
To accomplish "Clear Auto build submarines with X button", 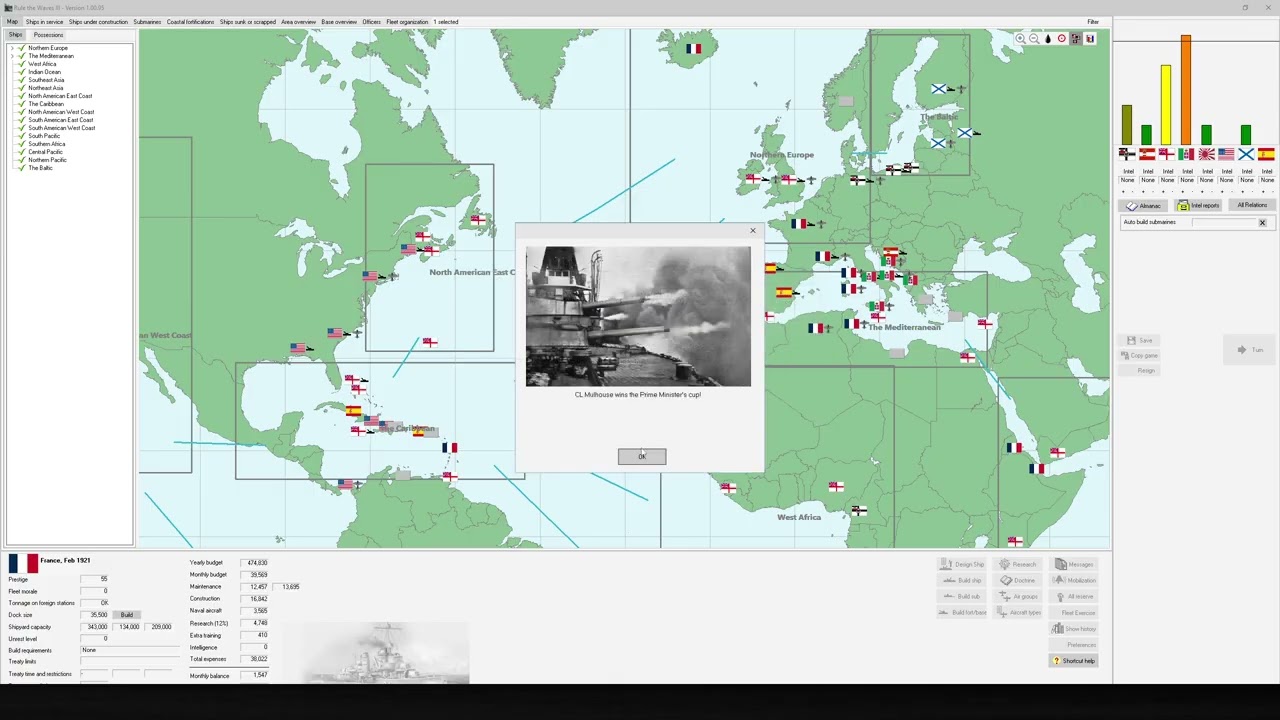I will (x=1262, y=223).
